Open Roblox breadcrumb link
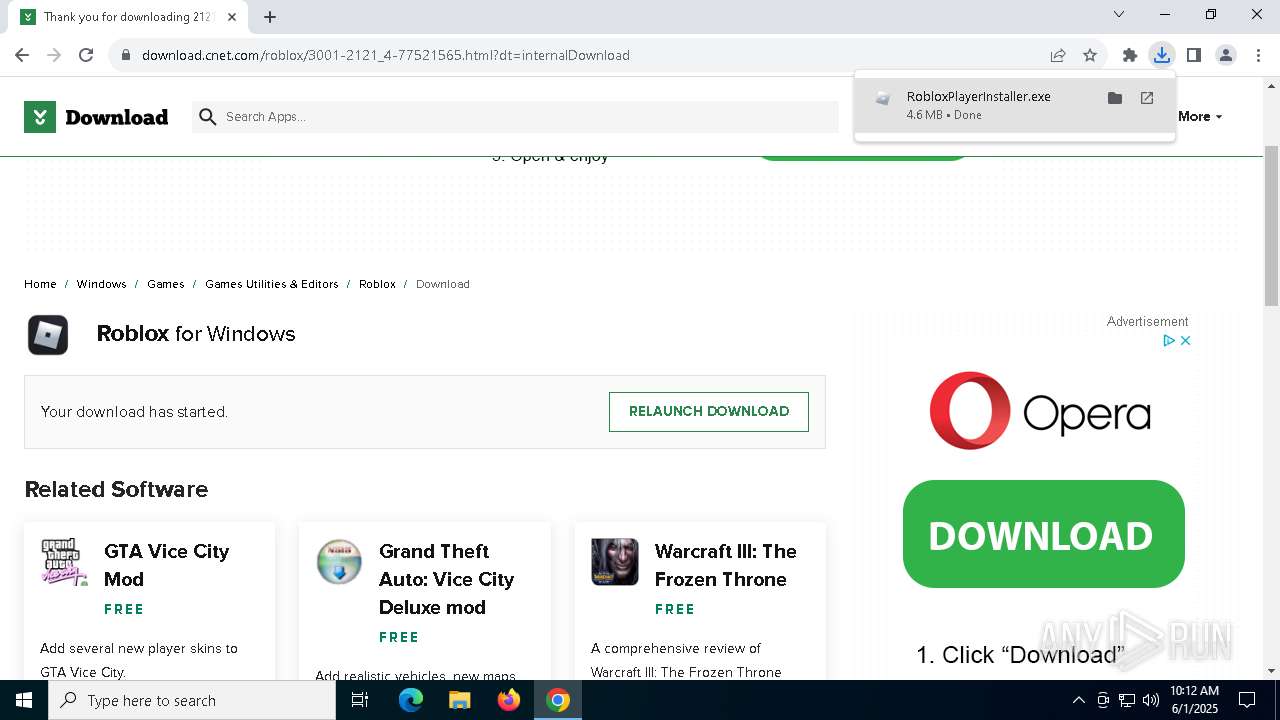Viewport: 1280px width, 720px height. 377,284
